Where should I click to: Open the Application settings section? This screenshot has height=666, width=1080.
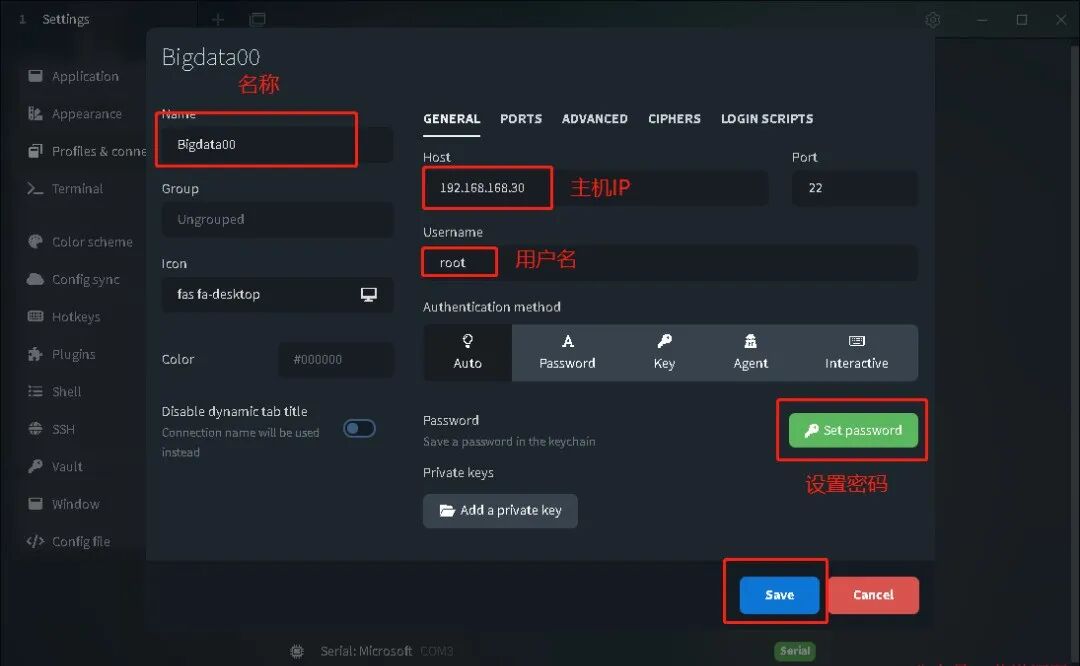tap(73, 76)
